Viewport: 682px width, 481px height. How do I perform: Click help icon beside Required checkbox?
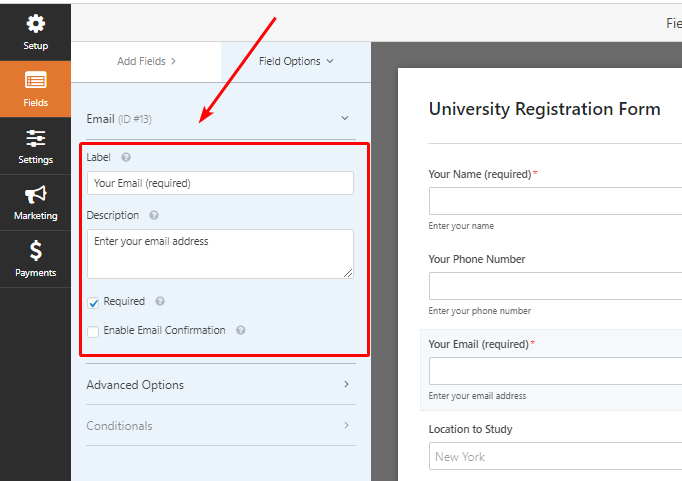(x=160, y=301)
